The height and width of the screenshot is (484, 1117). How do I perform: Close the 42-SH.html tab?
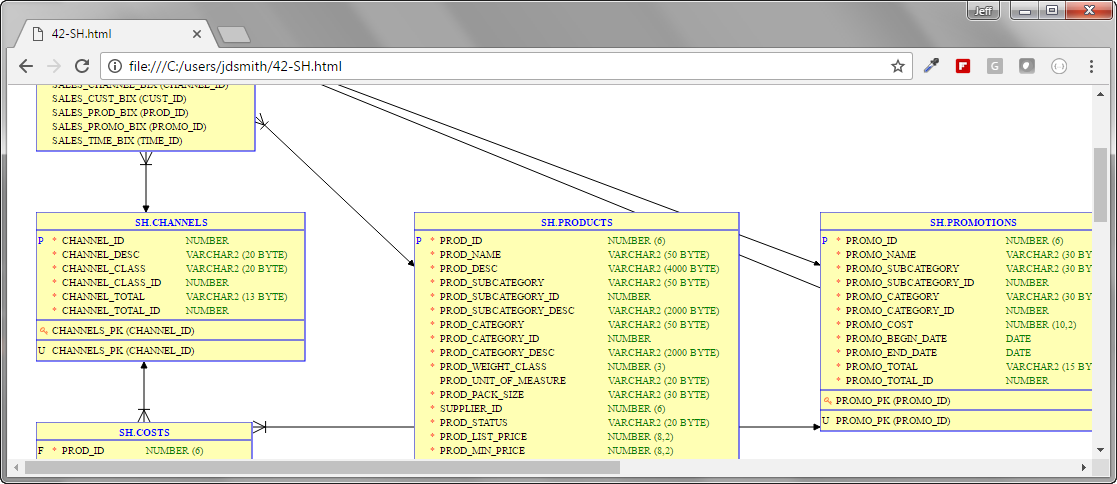click(x=197, y=34)
